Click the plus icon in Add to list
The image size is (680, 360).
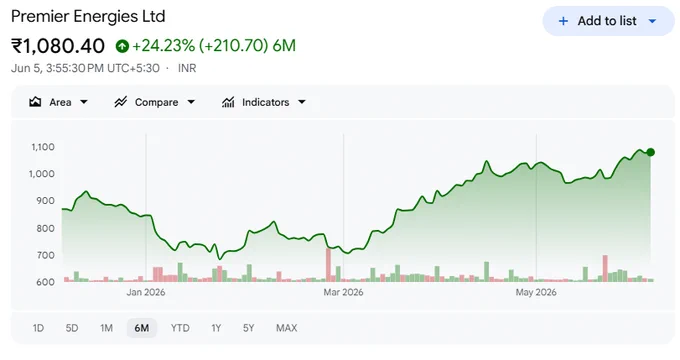tap(563, 21)
